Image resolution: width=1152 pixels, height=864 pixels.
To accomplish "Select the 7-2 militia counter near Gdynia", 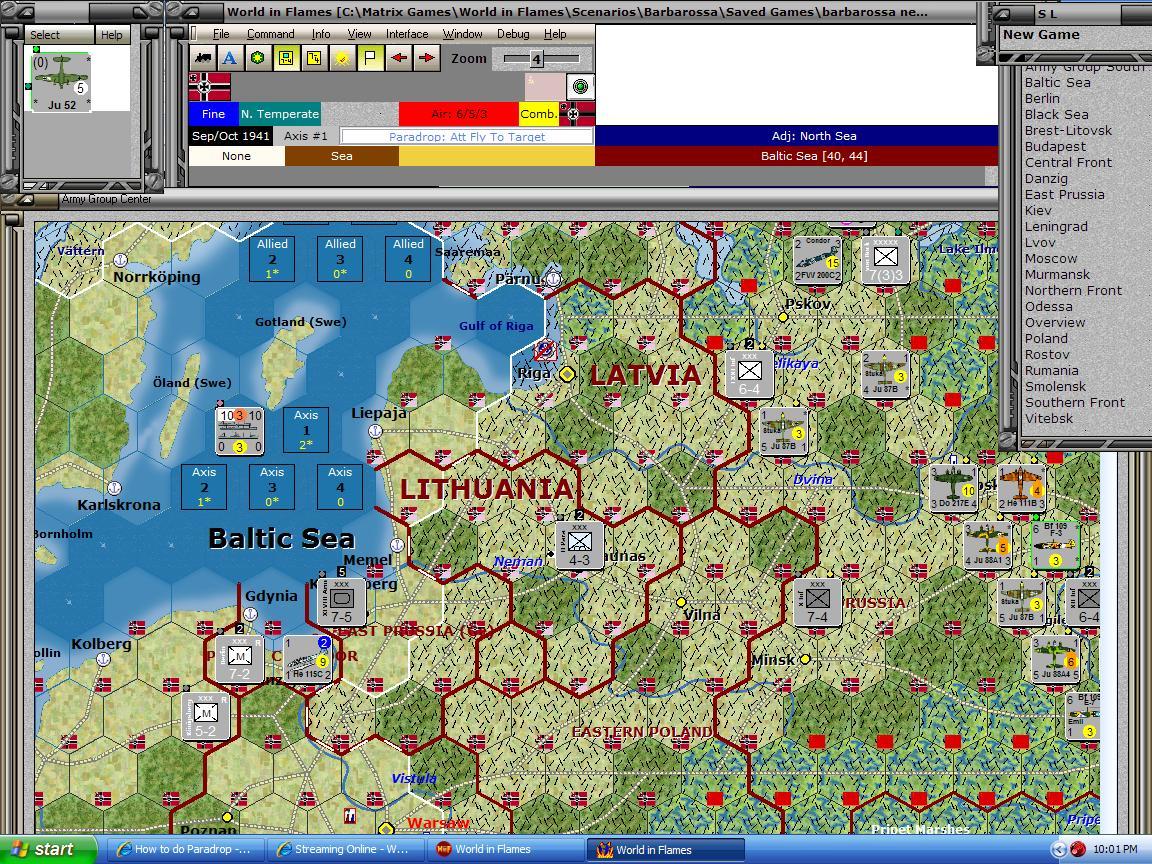I will pyautogui.click(x=240, y=659).
